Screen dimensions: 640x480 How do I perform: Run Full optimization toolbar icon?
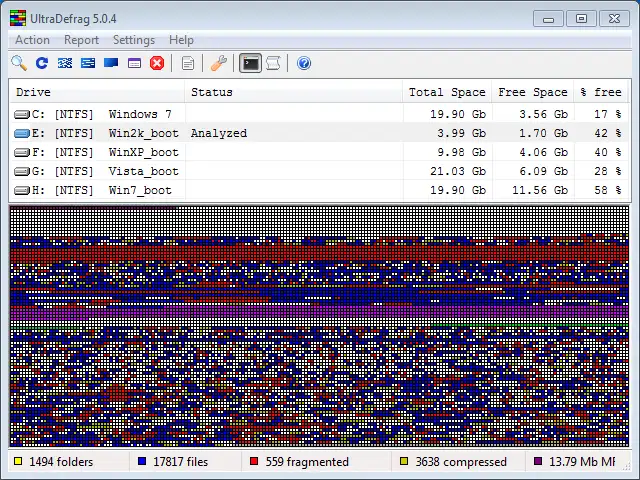[111, 63]
